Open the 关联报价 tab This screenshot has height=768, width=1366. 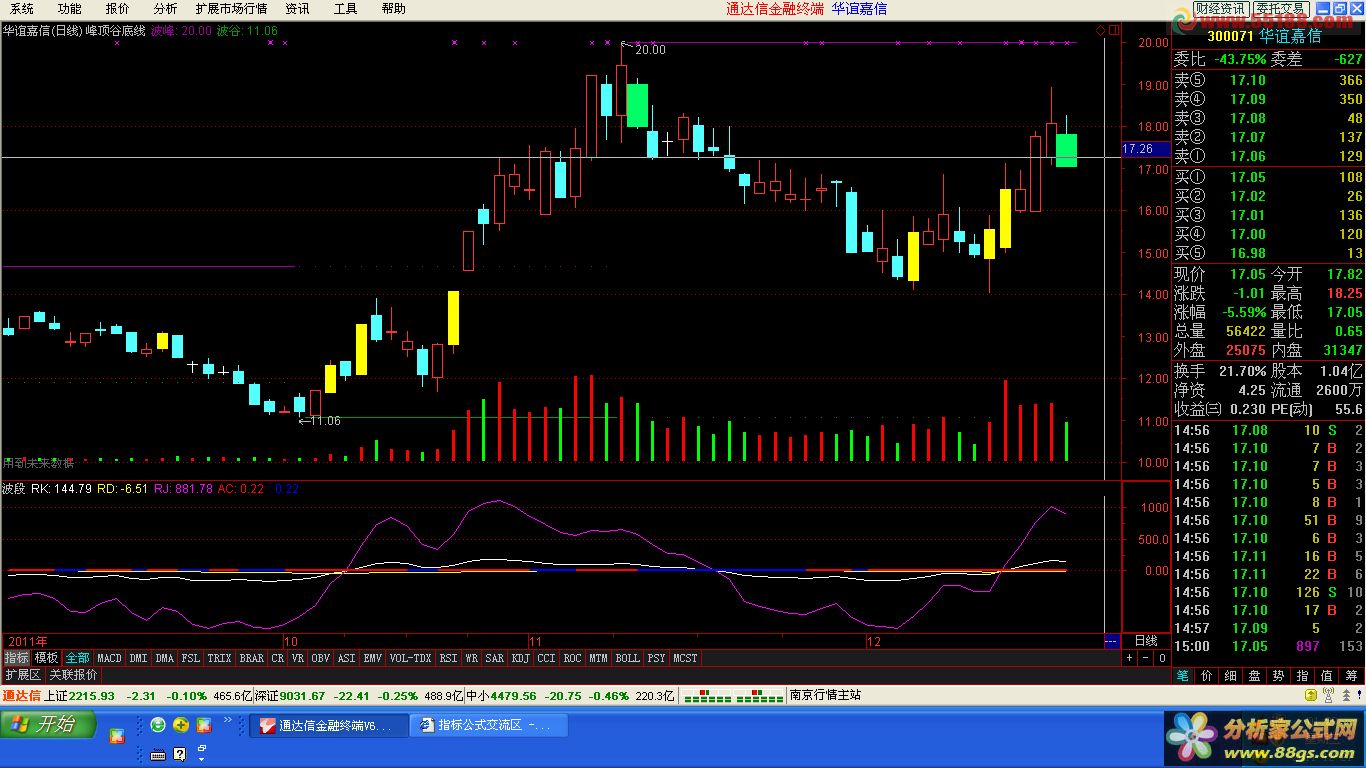tap(73, 675)
